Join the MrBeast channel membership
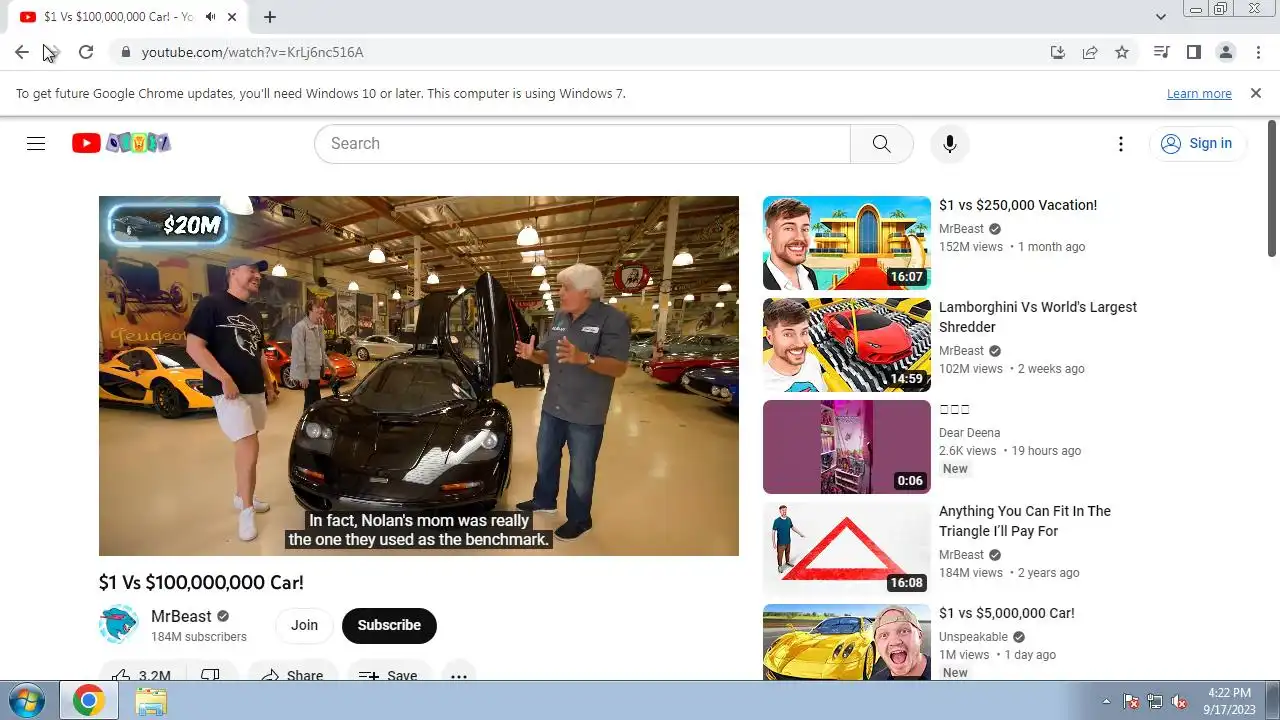 click(304, 625)
